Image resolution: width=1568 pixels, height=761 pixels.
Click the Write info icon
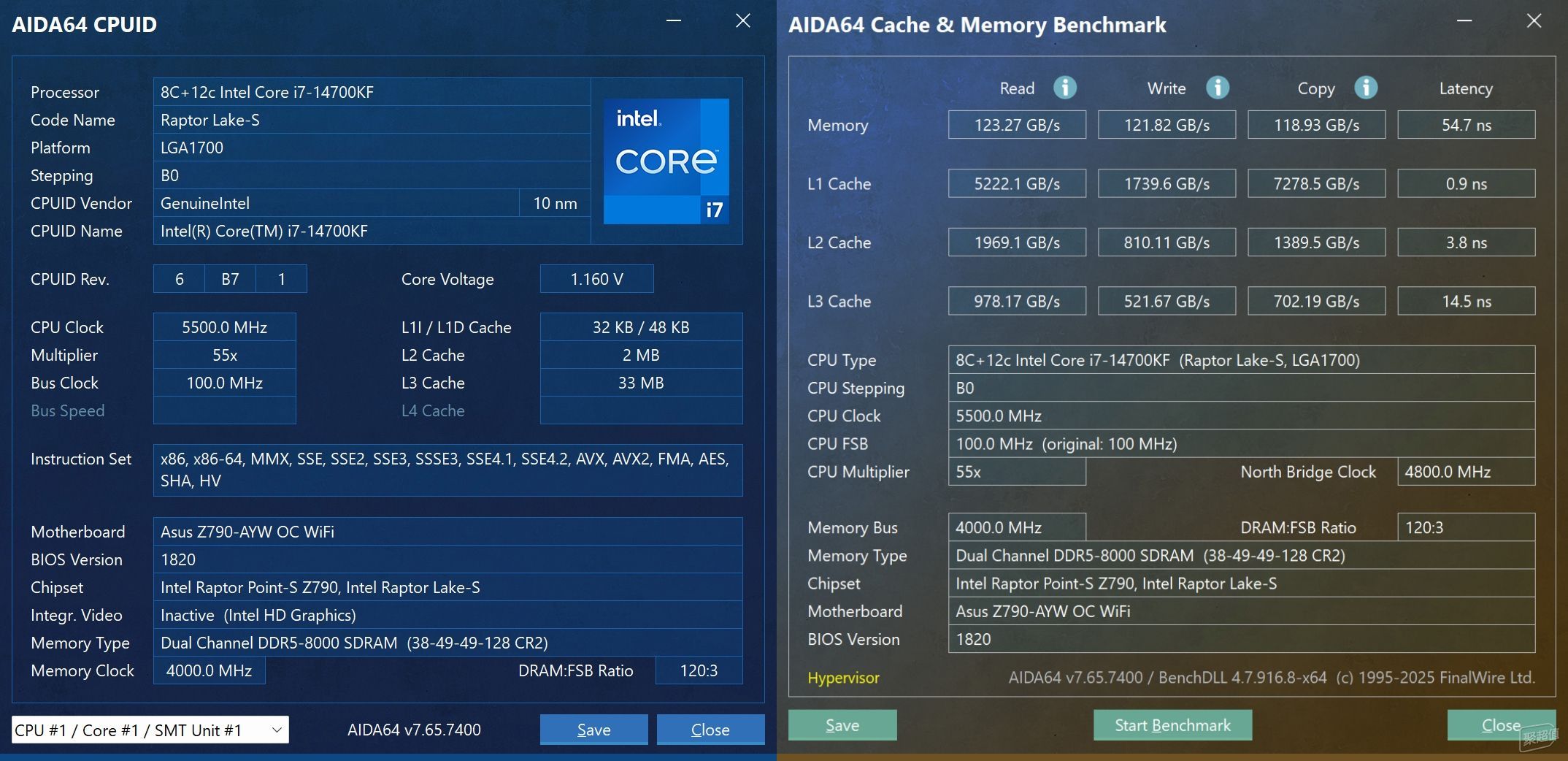1217,88
